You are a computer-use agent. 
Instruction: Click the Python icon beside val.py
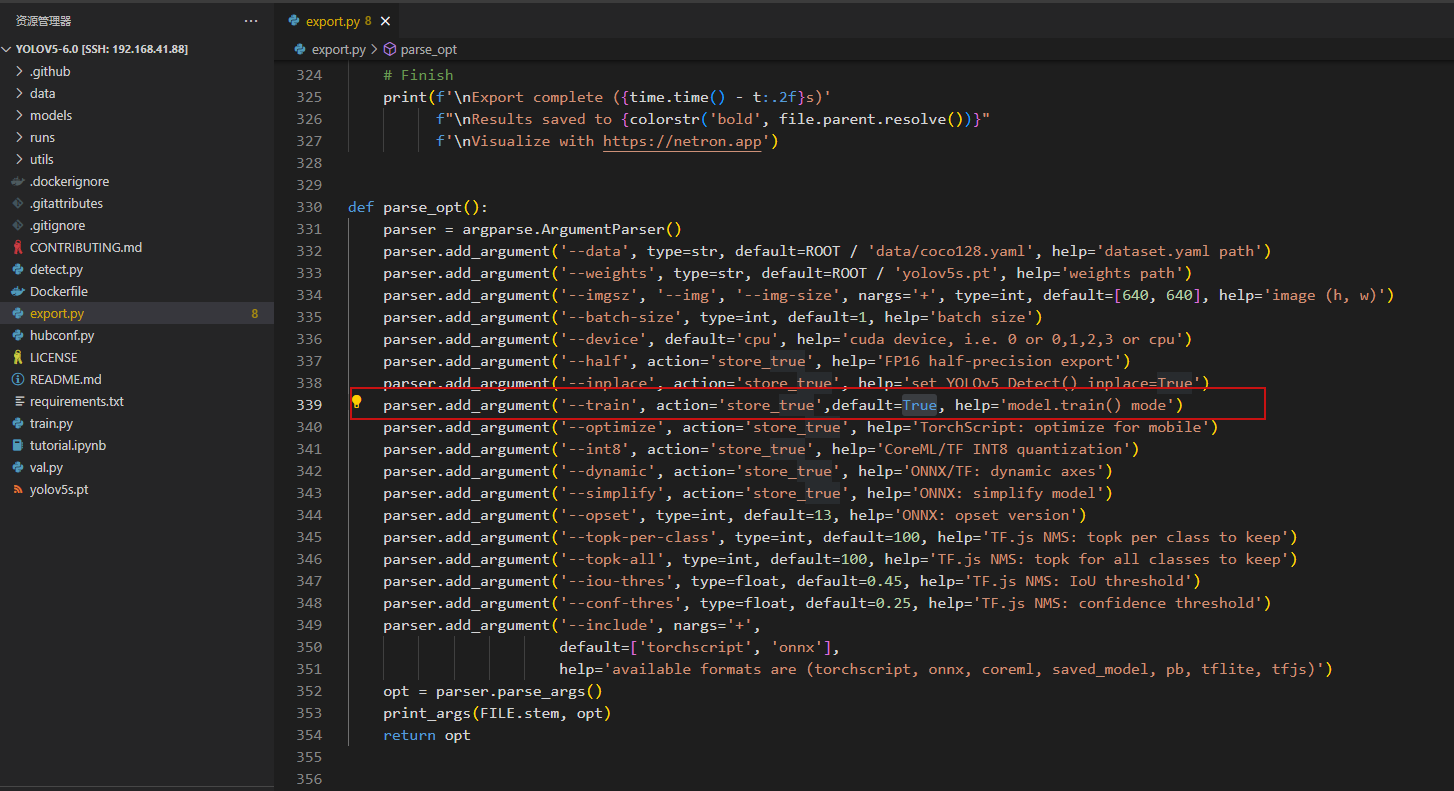coord(18,467)
